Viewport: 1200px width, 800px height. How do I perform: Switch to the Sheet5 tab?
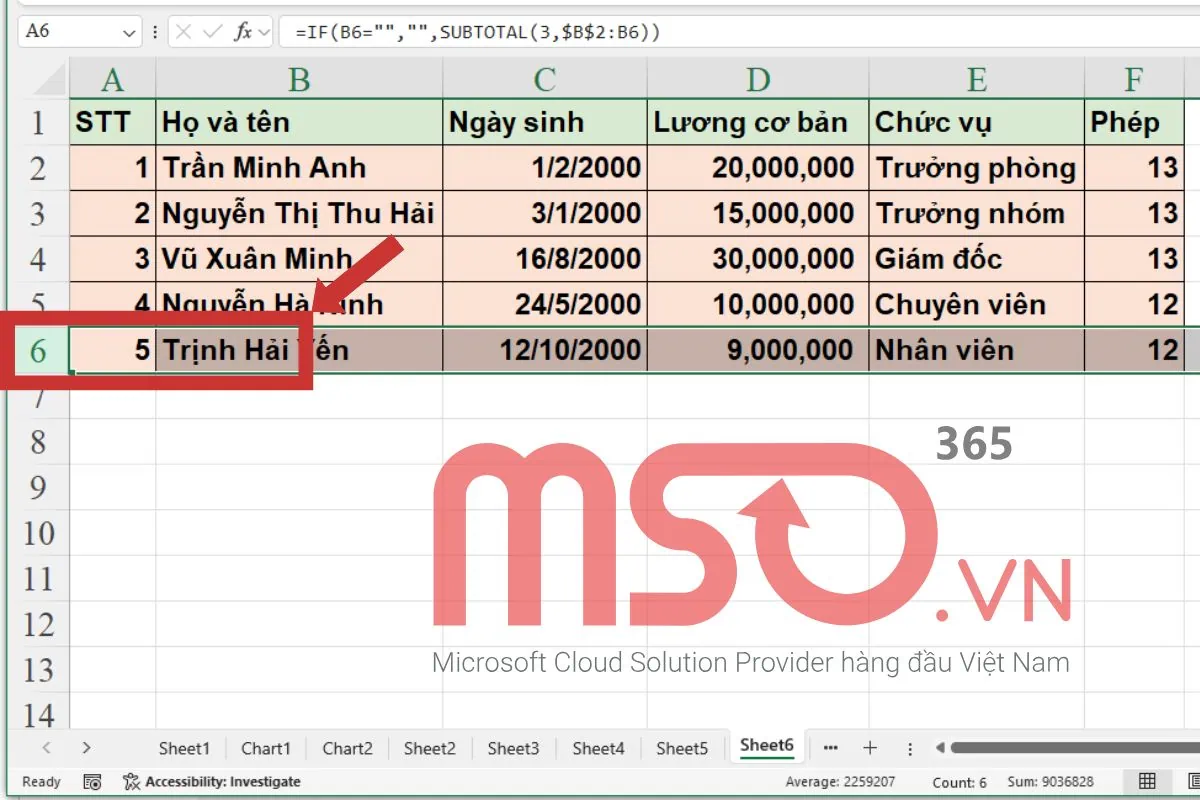[682, 747]
